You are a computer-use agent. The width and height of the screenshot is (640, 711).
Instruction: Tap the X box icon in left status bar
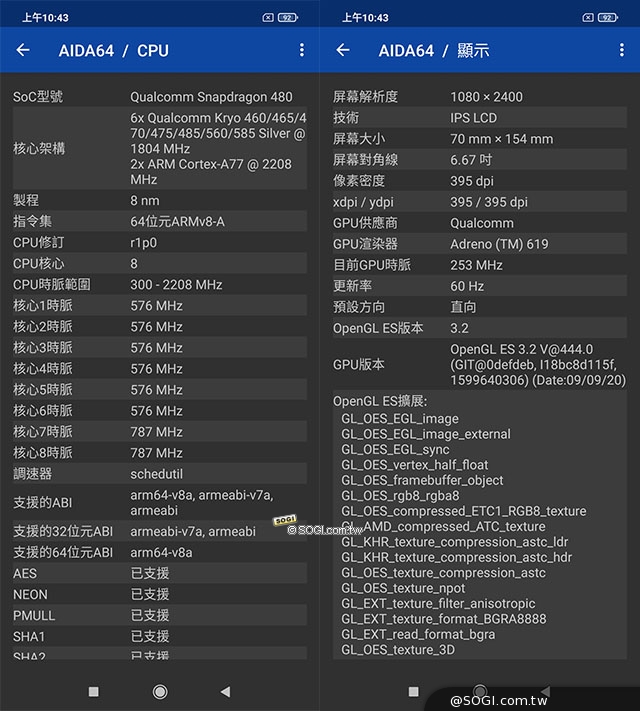tap(268, 17)
